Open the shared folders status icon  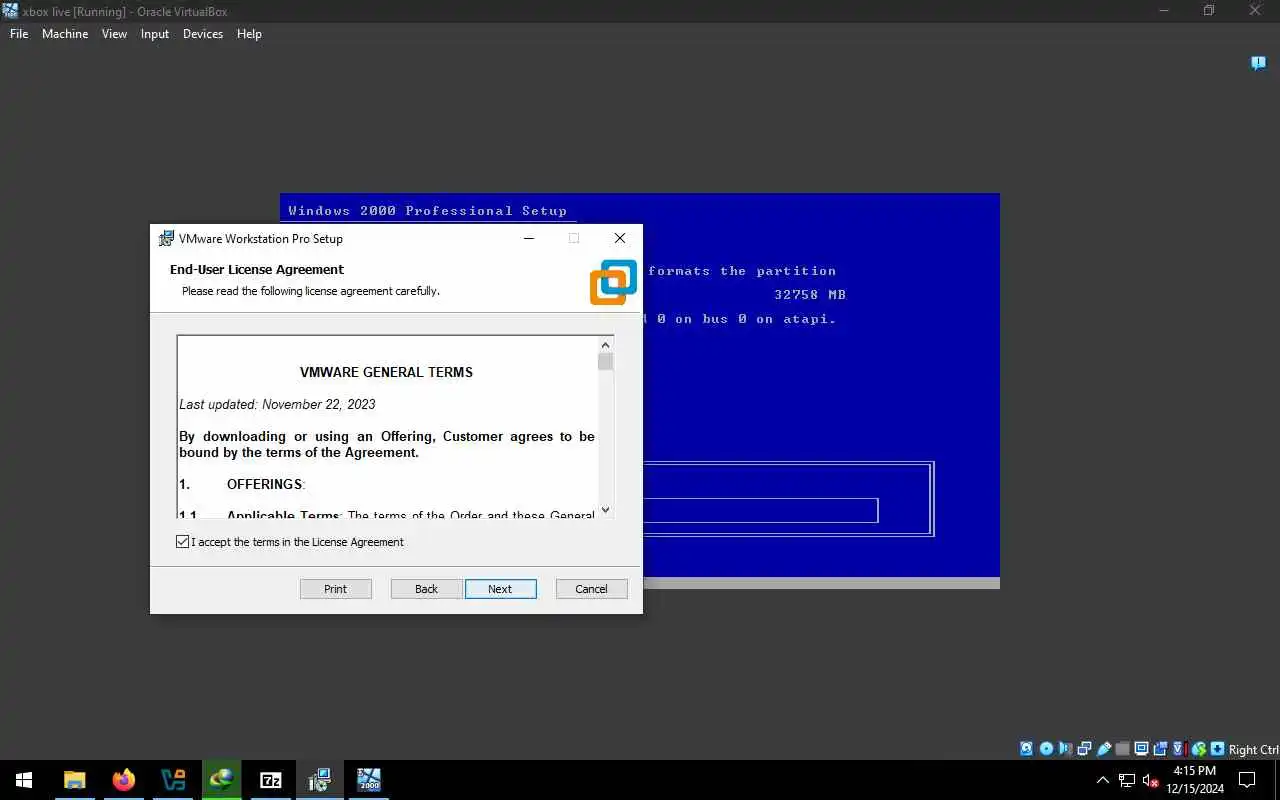pos(1122,749)
